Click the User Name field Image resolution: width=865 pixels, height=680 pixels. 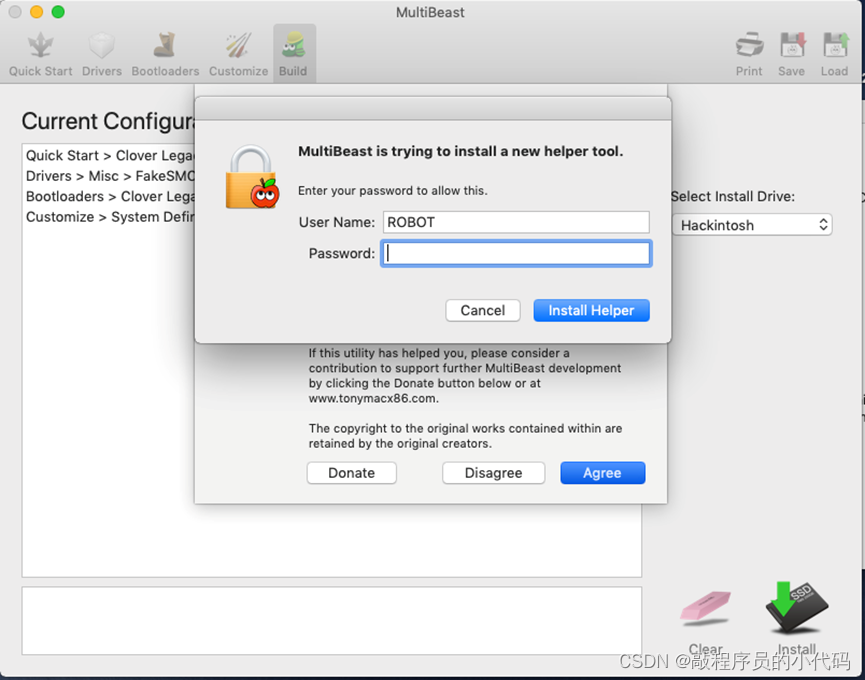click(x=516, y=222)
